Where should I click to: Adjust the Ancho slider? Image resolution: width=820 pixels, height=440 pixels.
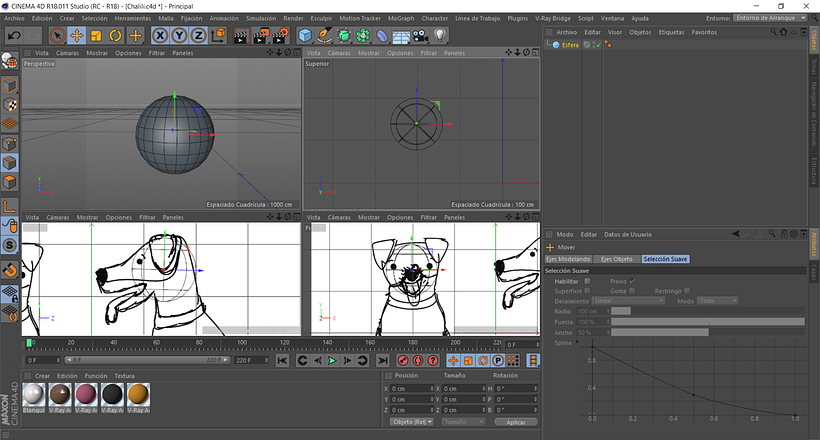pos(708,332)
